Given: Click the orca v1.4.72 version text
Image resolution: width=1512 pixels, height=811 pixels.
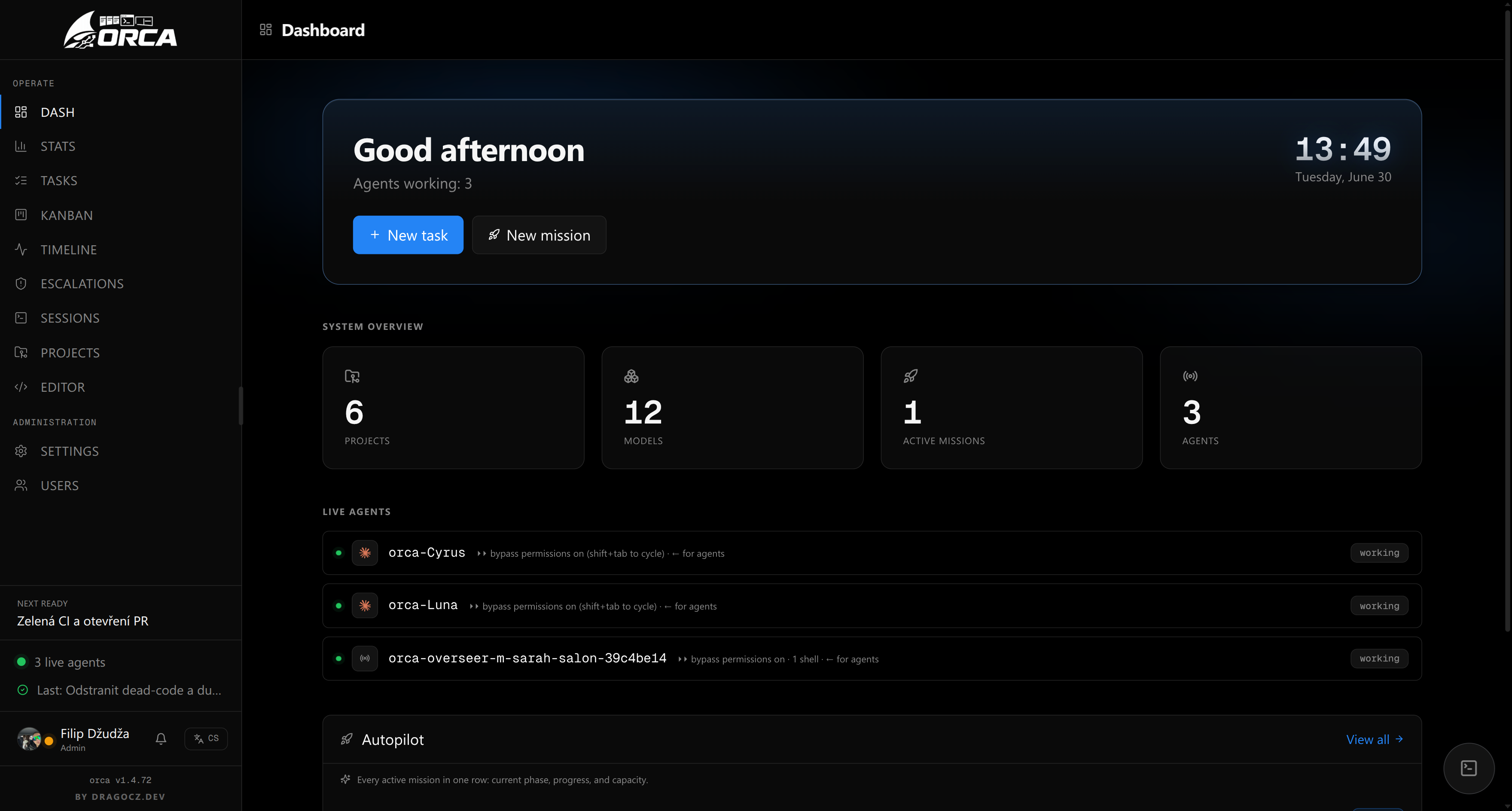Looking at the screenshot, I should click(x=120, y=781).
